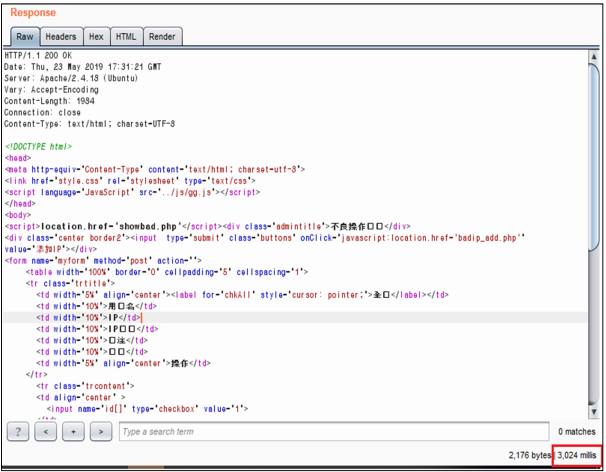Click the 'HTTP/1.1 200 OK' status line
The height and width of the screenshot is (472, 606).
pyautogui.click(x=38, y=55)
